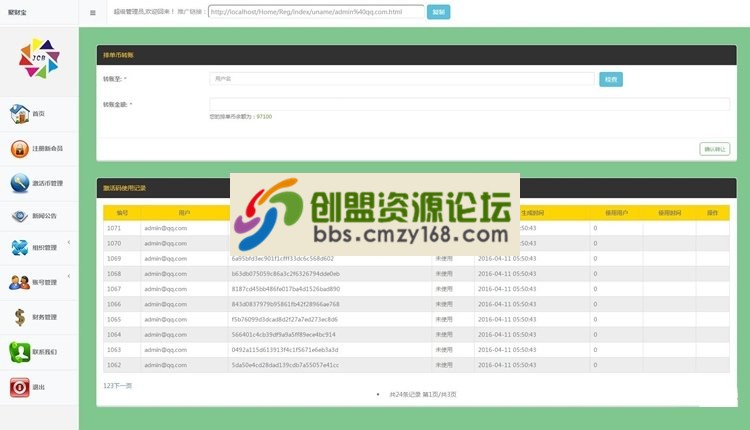750x430 pixels.
Task: Toggle the hamburger sidebar menu icon
Action: 93,13
